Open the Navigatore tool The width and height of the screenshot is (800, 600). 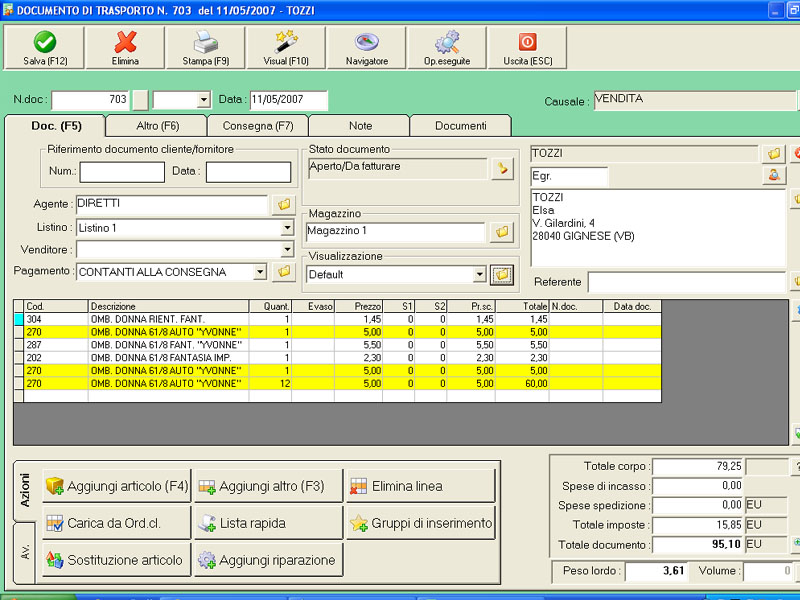[367, 43]
